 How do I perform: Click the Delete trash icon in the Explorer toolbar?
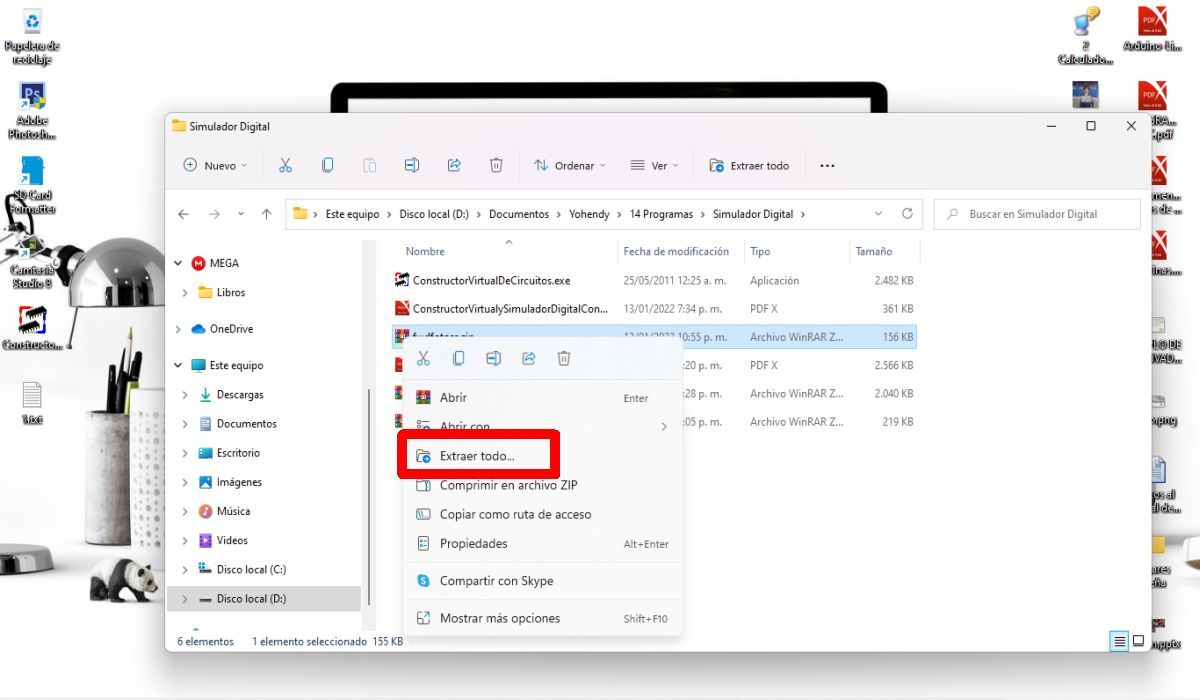click(x=496, y=165)
